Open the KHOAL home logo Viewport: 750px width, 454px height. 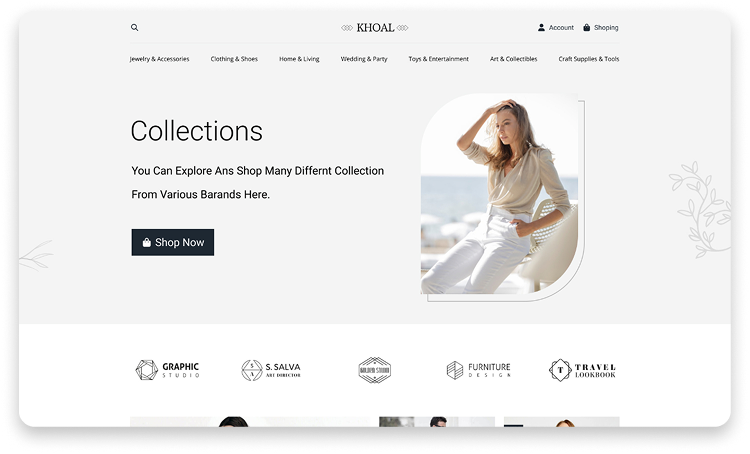point(375,28)
